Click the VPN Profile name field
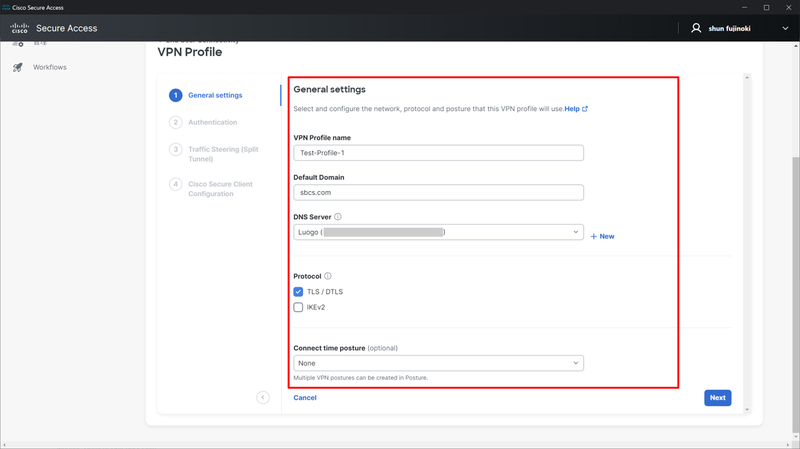The image size is (800, 449). [438, 153]
